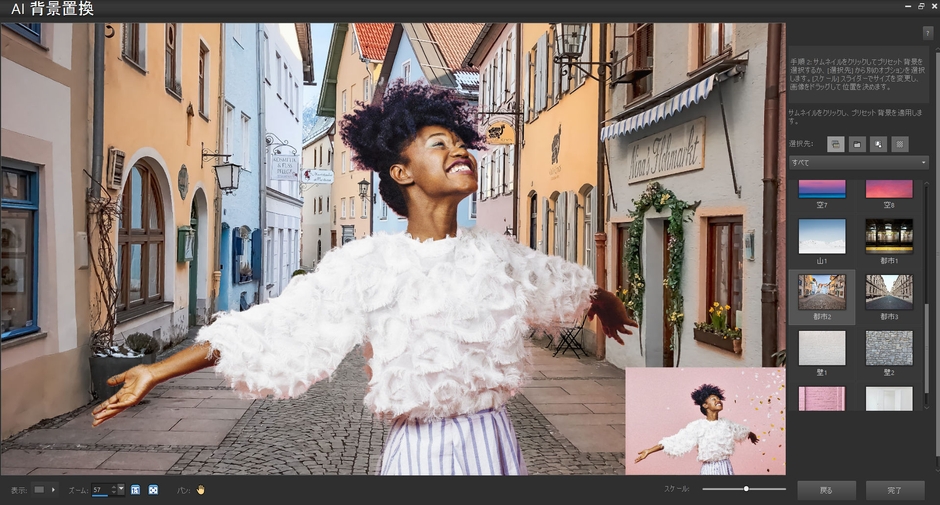Click the help question mark icon

pos(927,33)
